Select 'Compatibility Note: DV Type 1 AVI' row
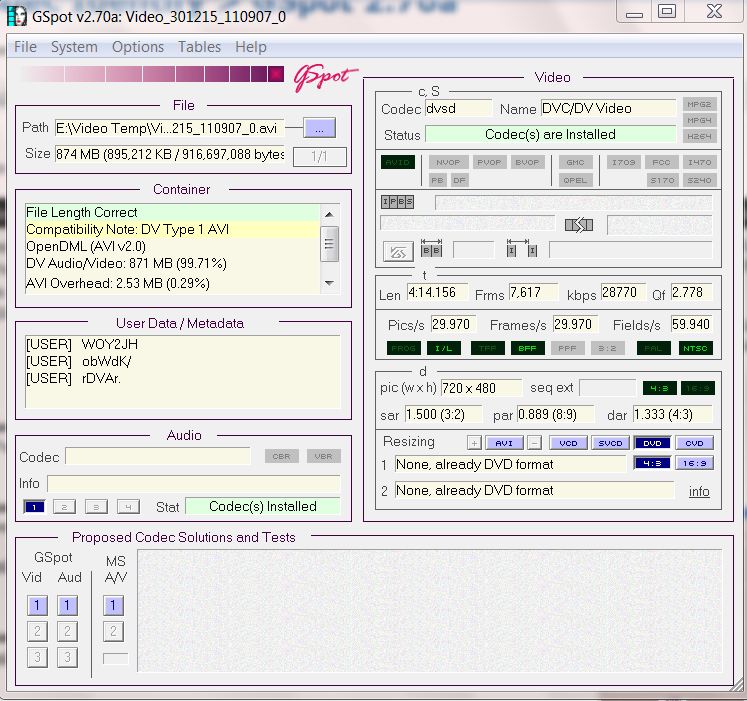The height and width of the screenshot is (701, 747). [172, 229]
